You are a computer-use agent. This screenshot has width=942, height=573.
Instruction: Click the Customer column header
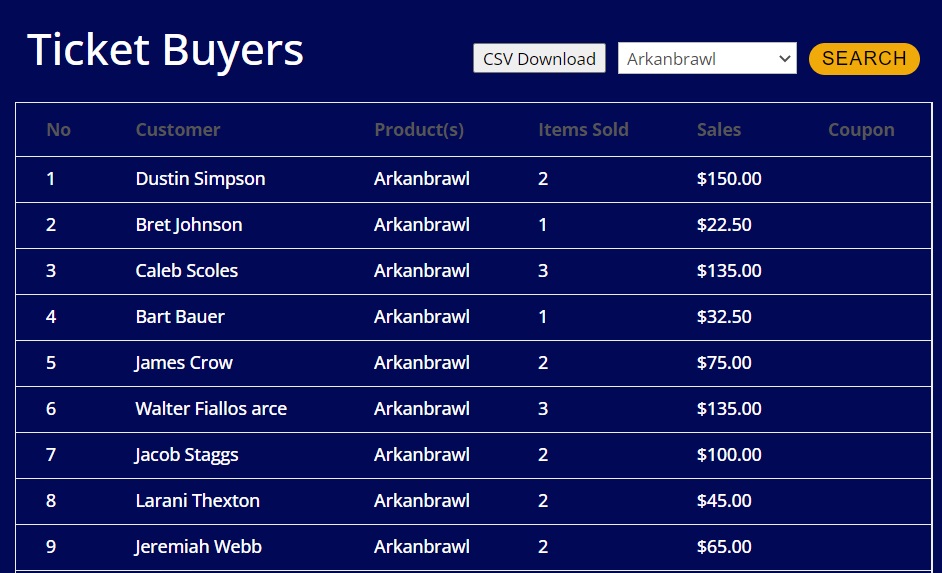click(x=177, y=130)
